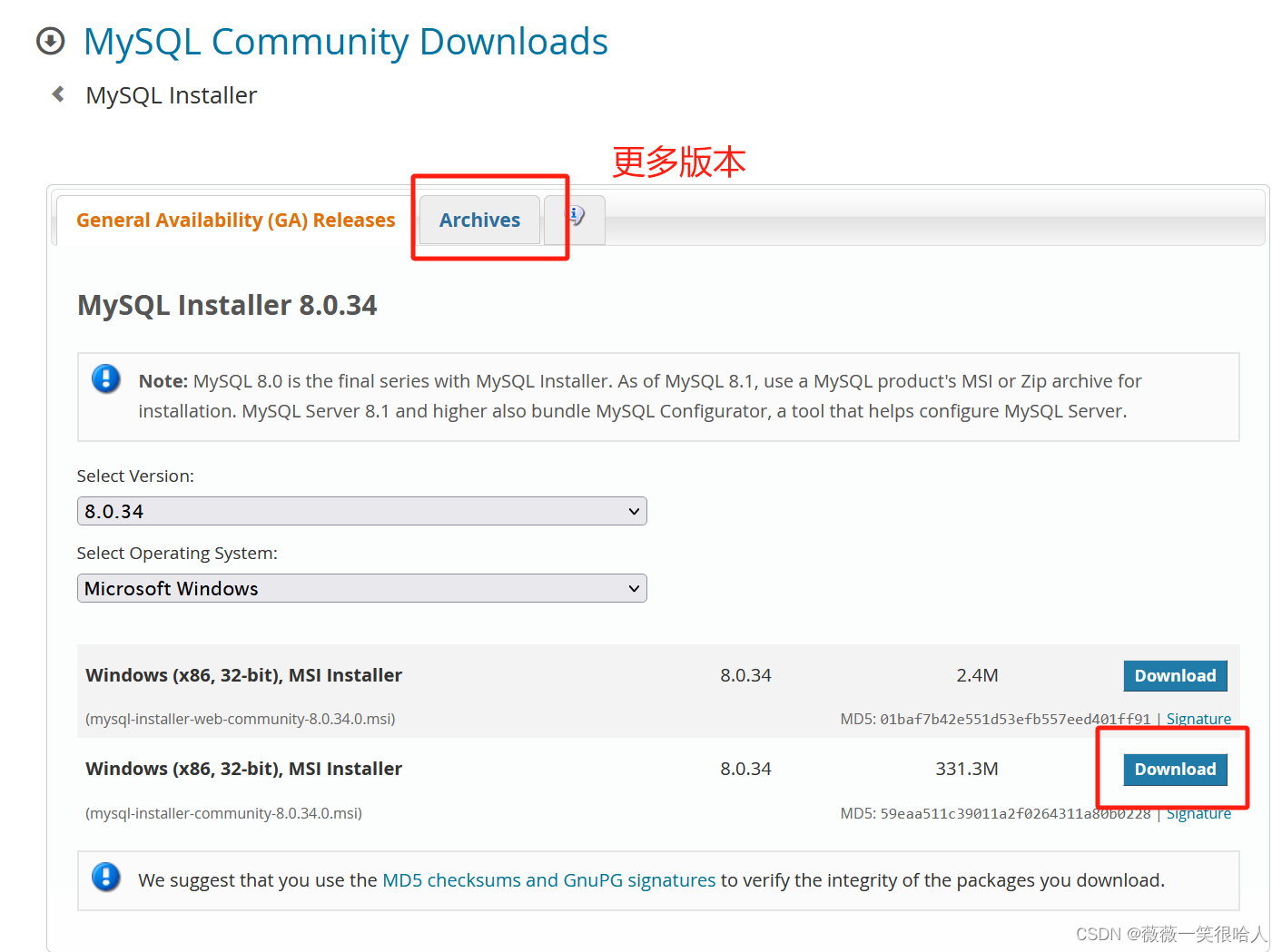Open Signature link for the web installer

pyautogui.click(x=1198, y=718)
